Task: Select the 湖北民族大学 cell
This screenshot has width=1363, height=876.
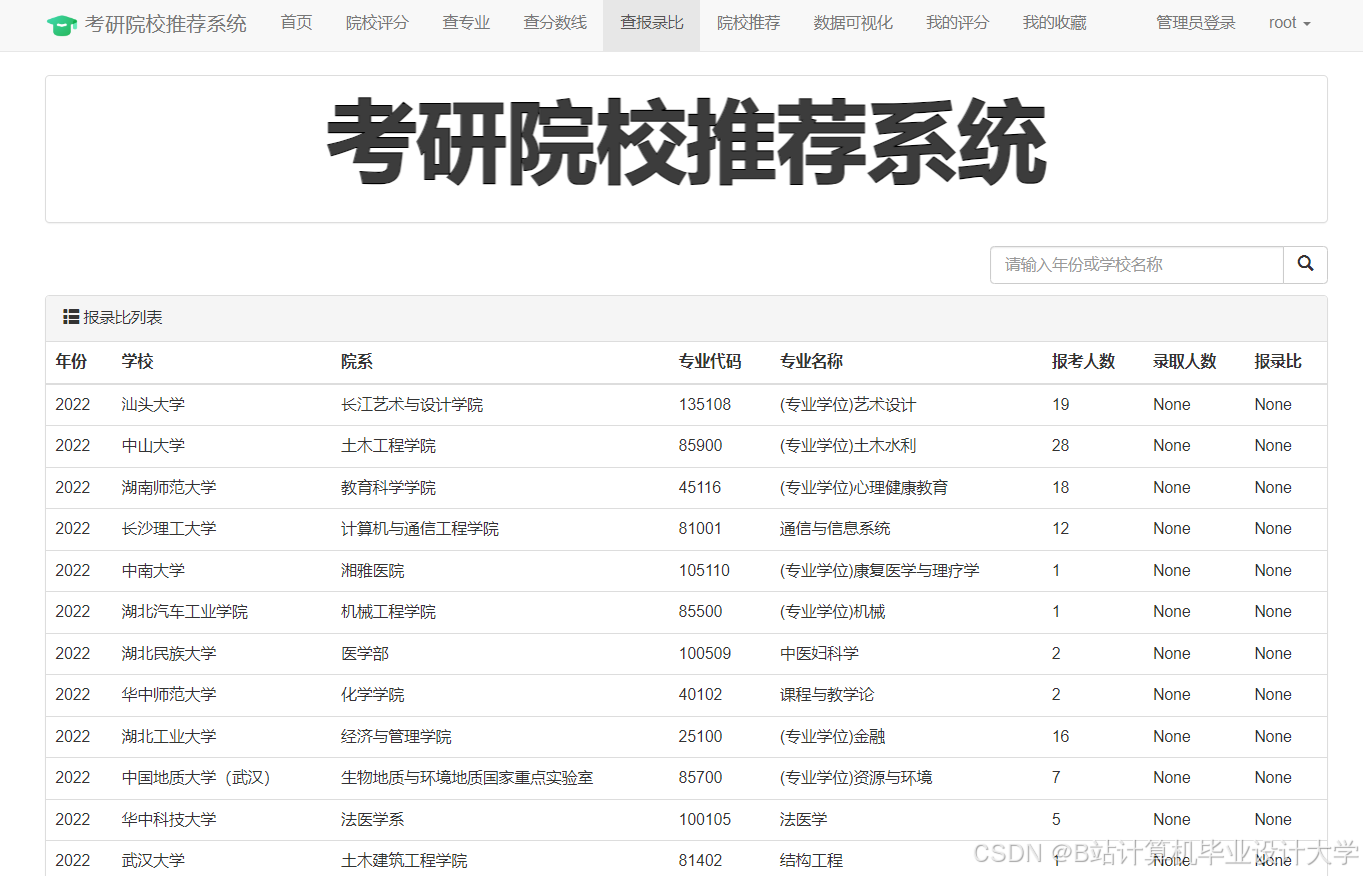Action: (x=168, y=654)
